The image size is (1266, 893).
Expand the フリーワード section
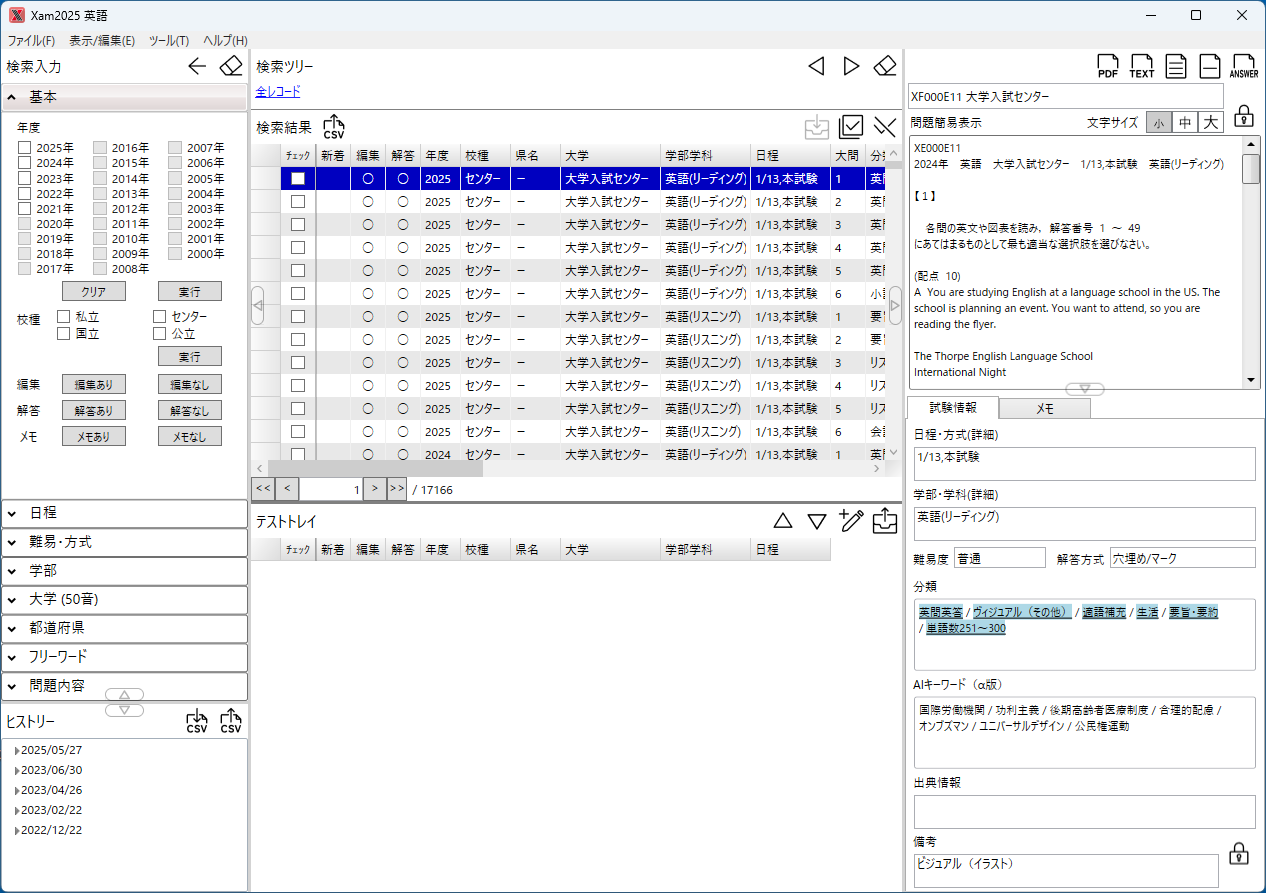click(x=124, y=657)
